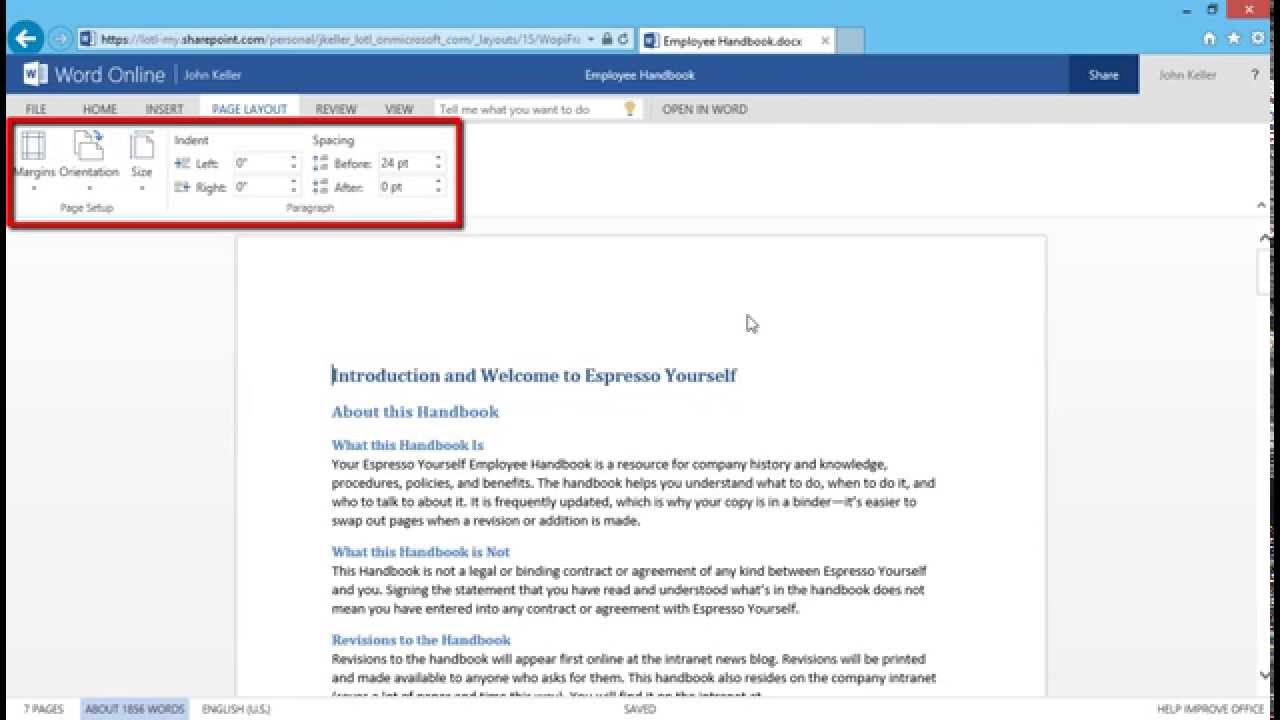The height and width of the screenshot is (720, 1280).
Task: Click the What this Handbook Is heading
Action: [408, 445]
